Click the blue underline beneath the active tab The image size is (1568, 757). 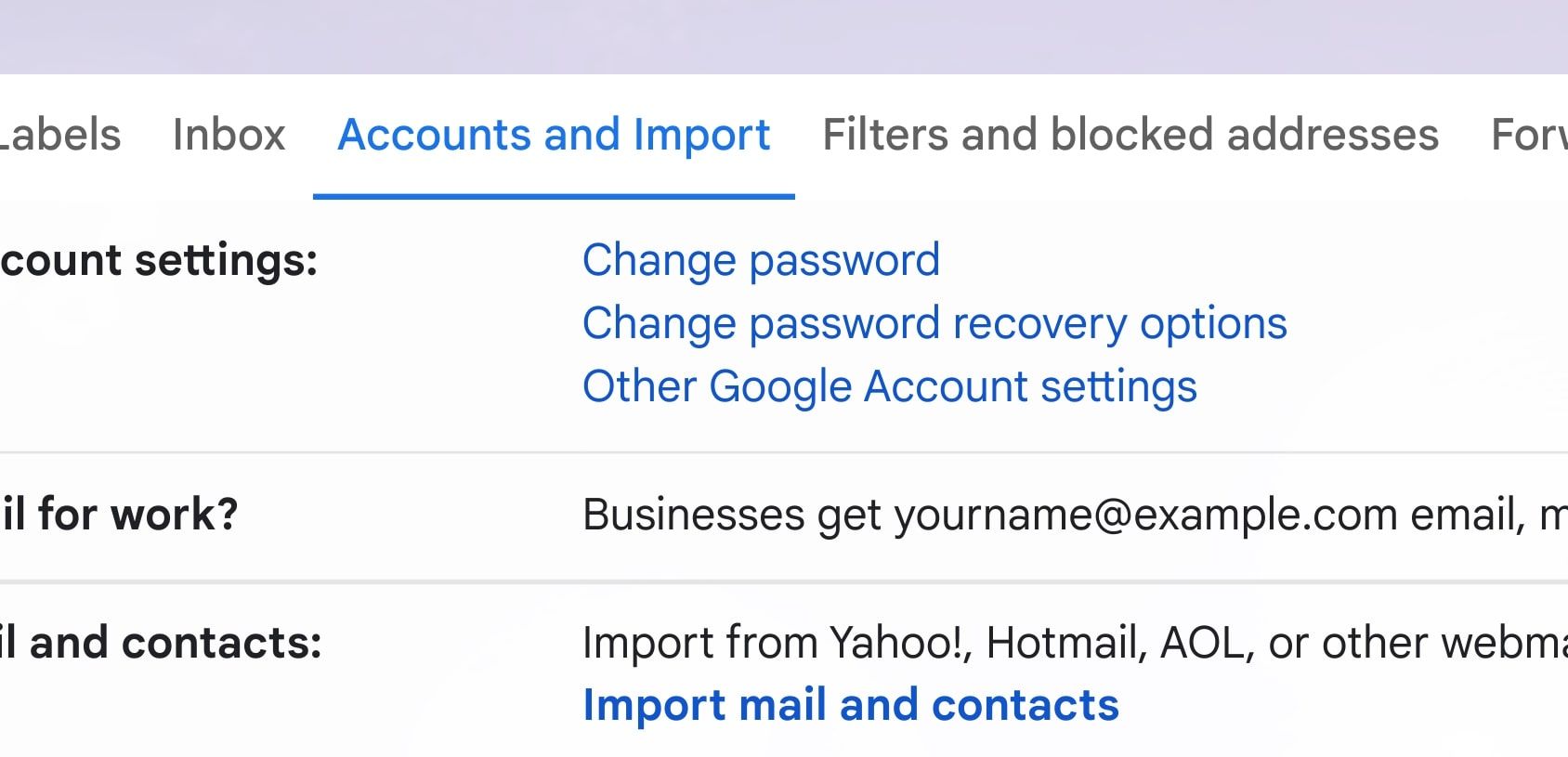point(554,196)
